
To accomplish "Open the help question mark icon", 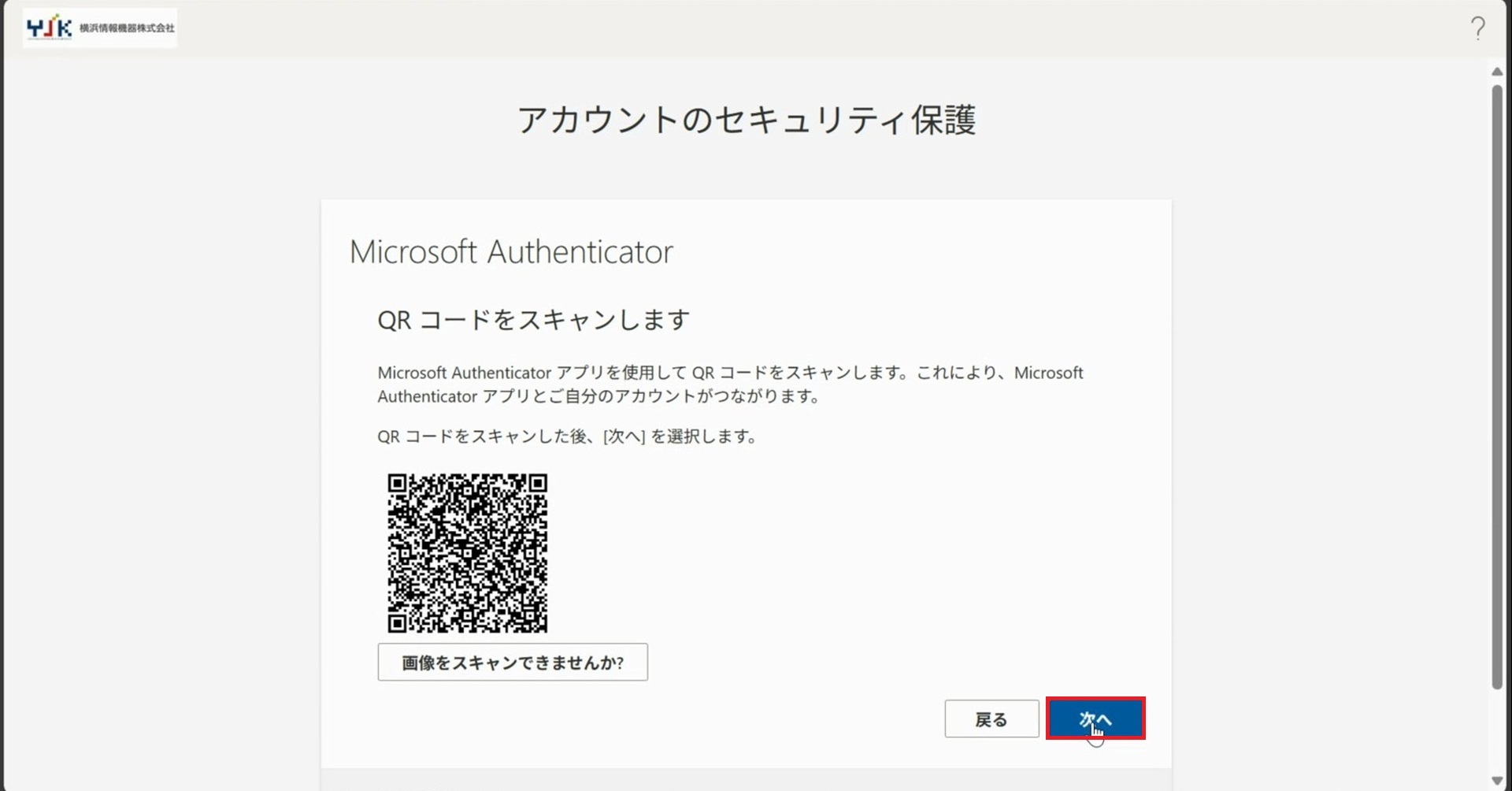I will [1478, 28].
